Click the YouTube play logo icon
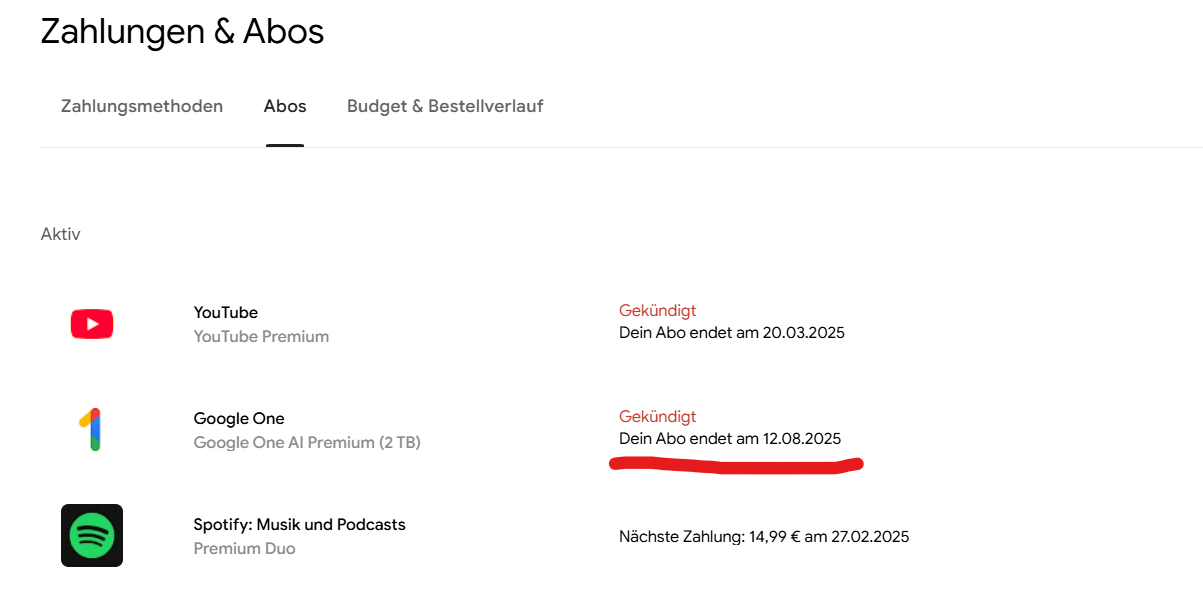The image size is (1203, 608). [x=92, y=324]
